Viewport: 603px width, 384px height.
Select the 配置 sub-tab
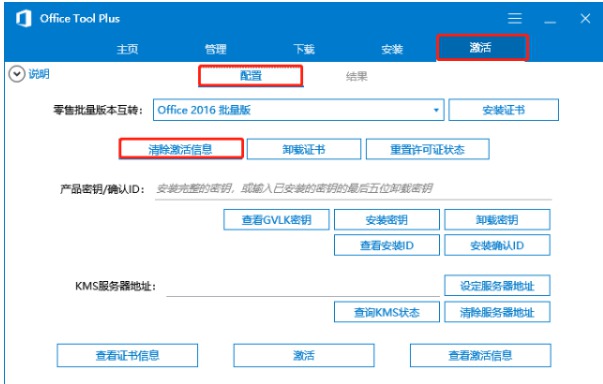click(x=251, y=75)
